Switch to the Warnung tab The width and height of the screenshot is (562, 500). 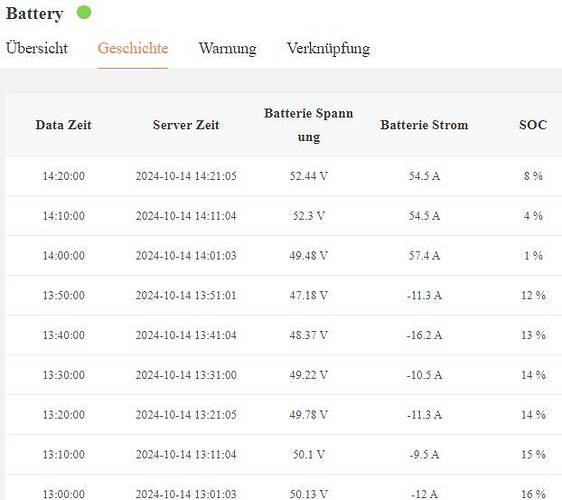coord(228,48)
